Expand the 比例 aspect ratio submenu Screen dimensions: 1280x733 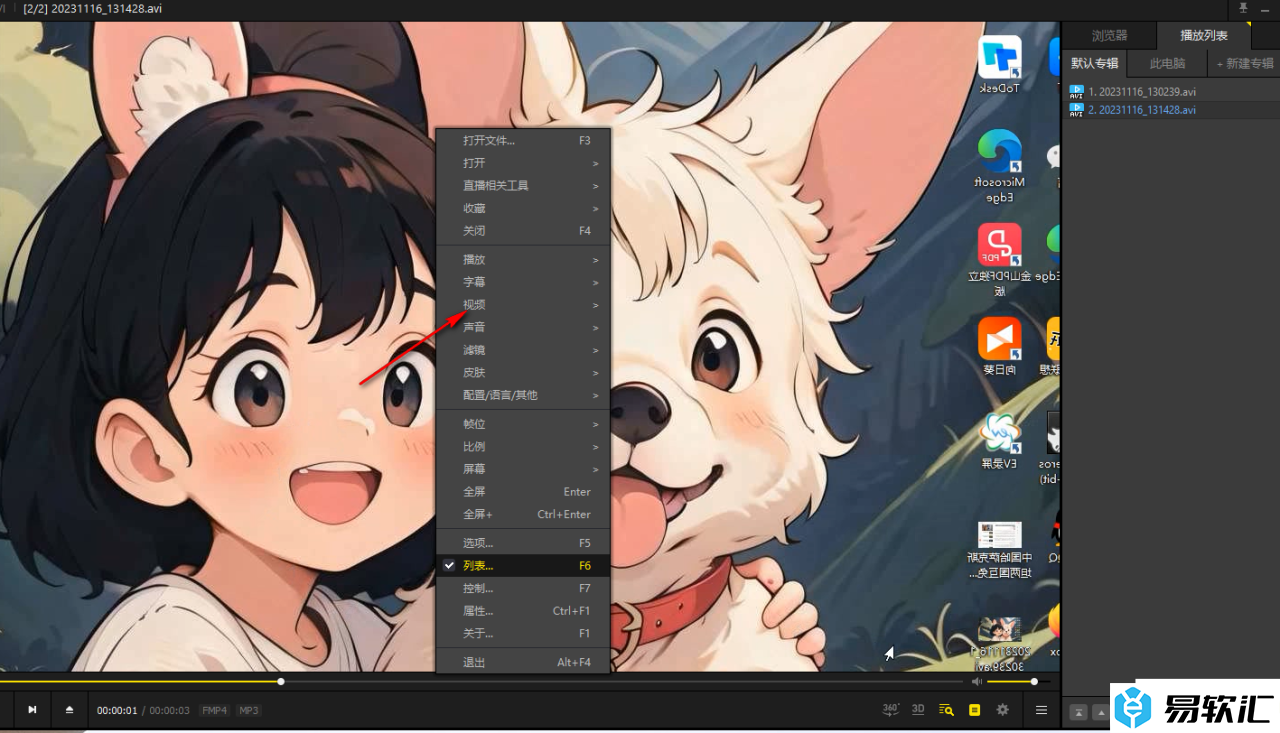point(523,447)
